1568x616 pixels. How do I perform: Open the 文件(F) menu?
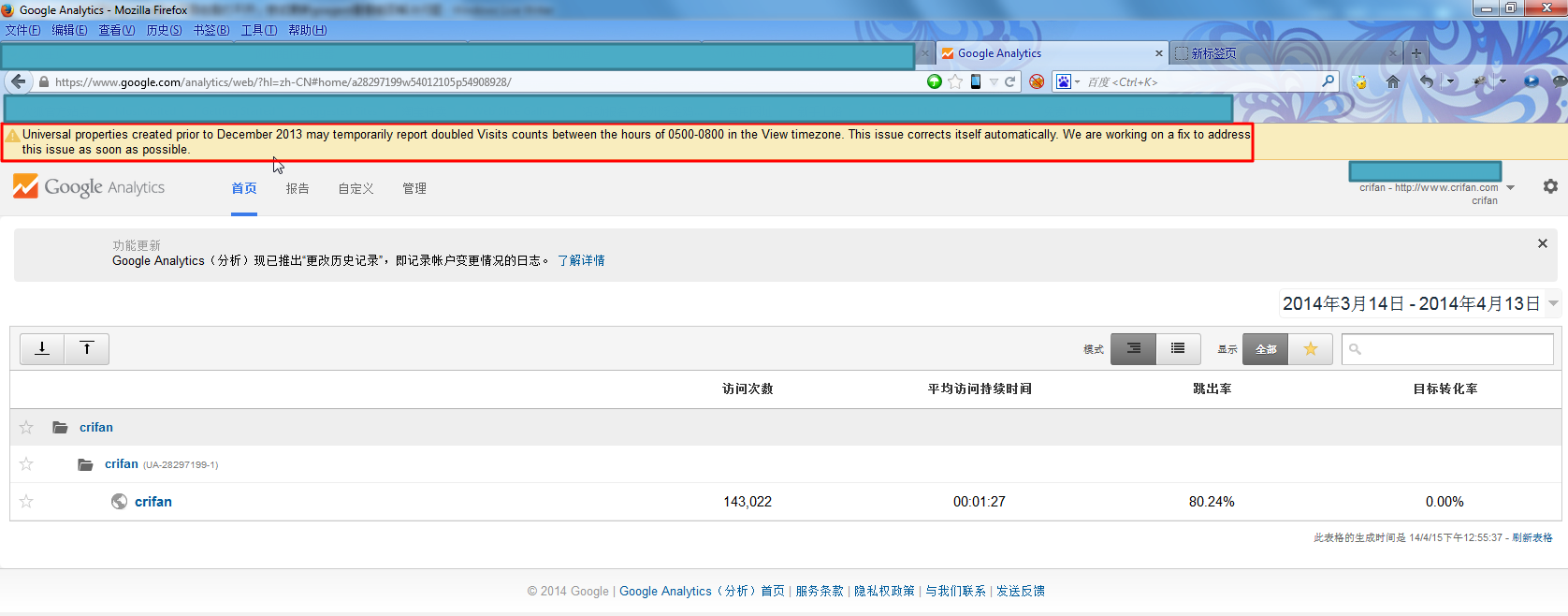point(22,30)
